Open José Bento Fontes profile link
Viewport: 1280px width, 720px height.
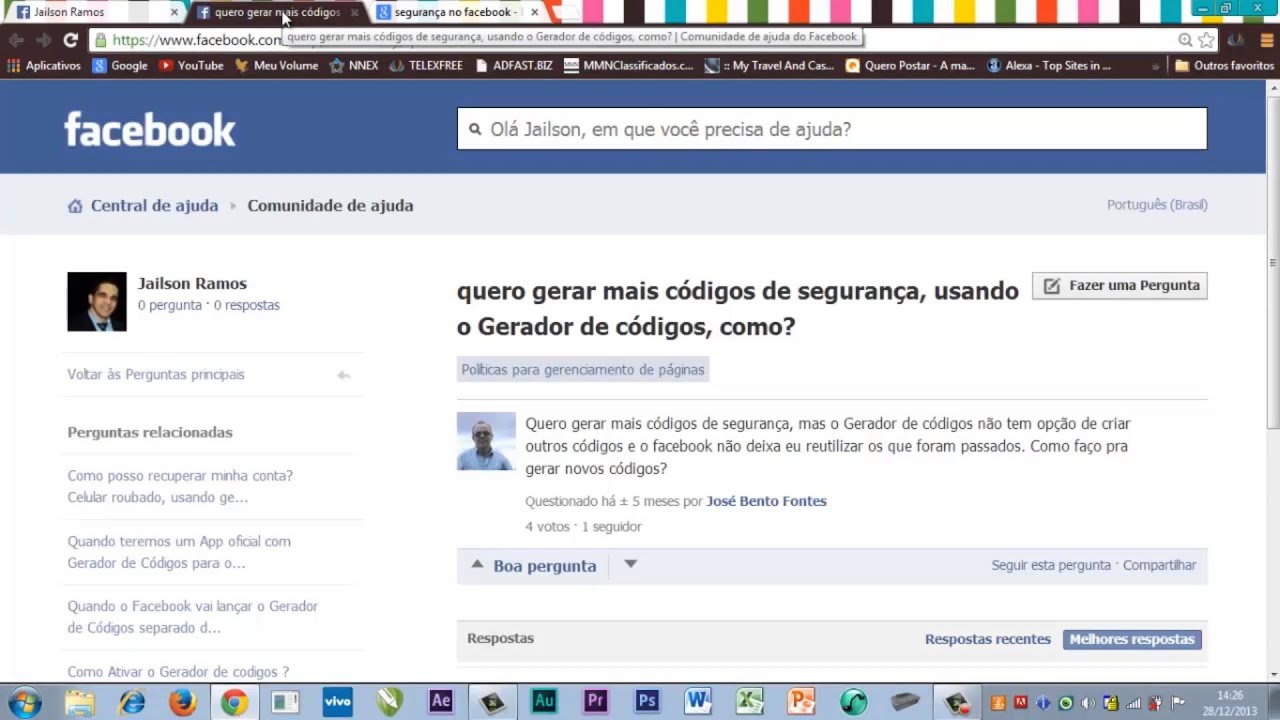(x=767, y=501)
